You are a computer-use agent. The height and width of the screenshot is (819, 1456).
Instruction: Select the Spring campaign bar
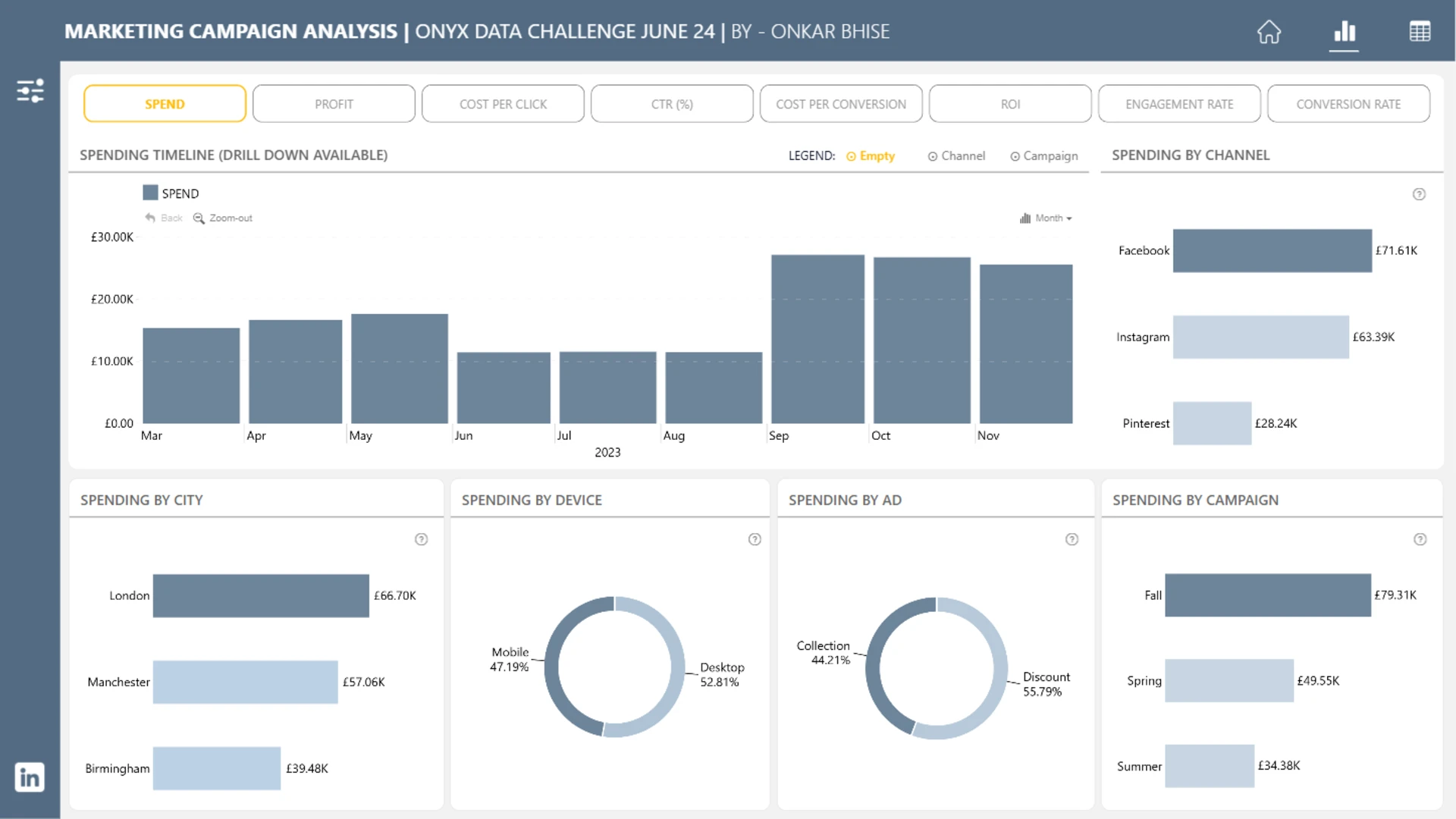point(1229,681)
